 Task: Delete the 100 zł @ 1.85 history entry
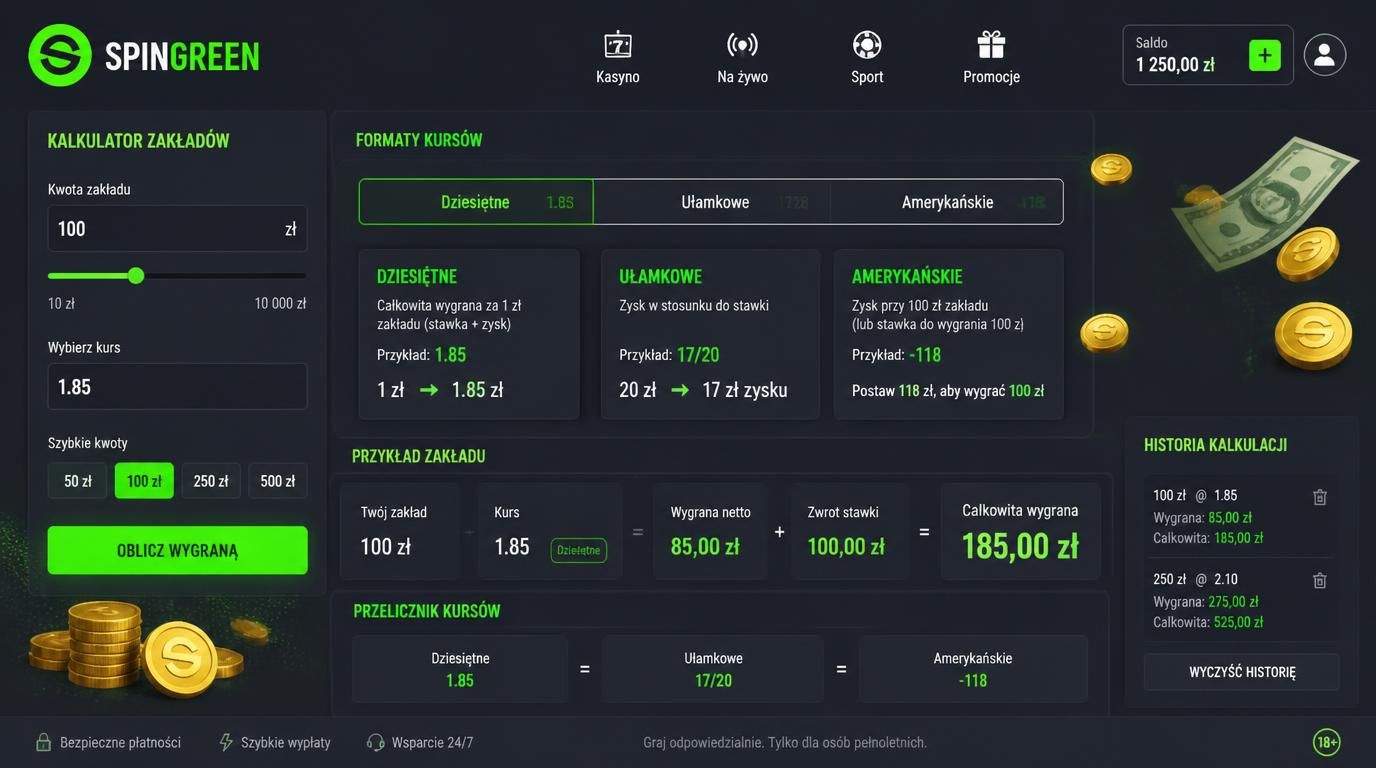pyautogui.click(x=1320, y=497)
